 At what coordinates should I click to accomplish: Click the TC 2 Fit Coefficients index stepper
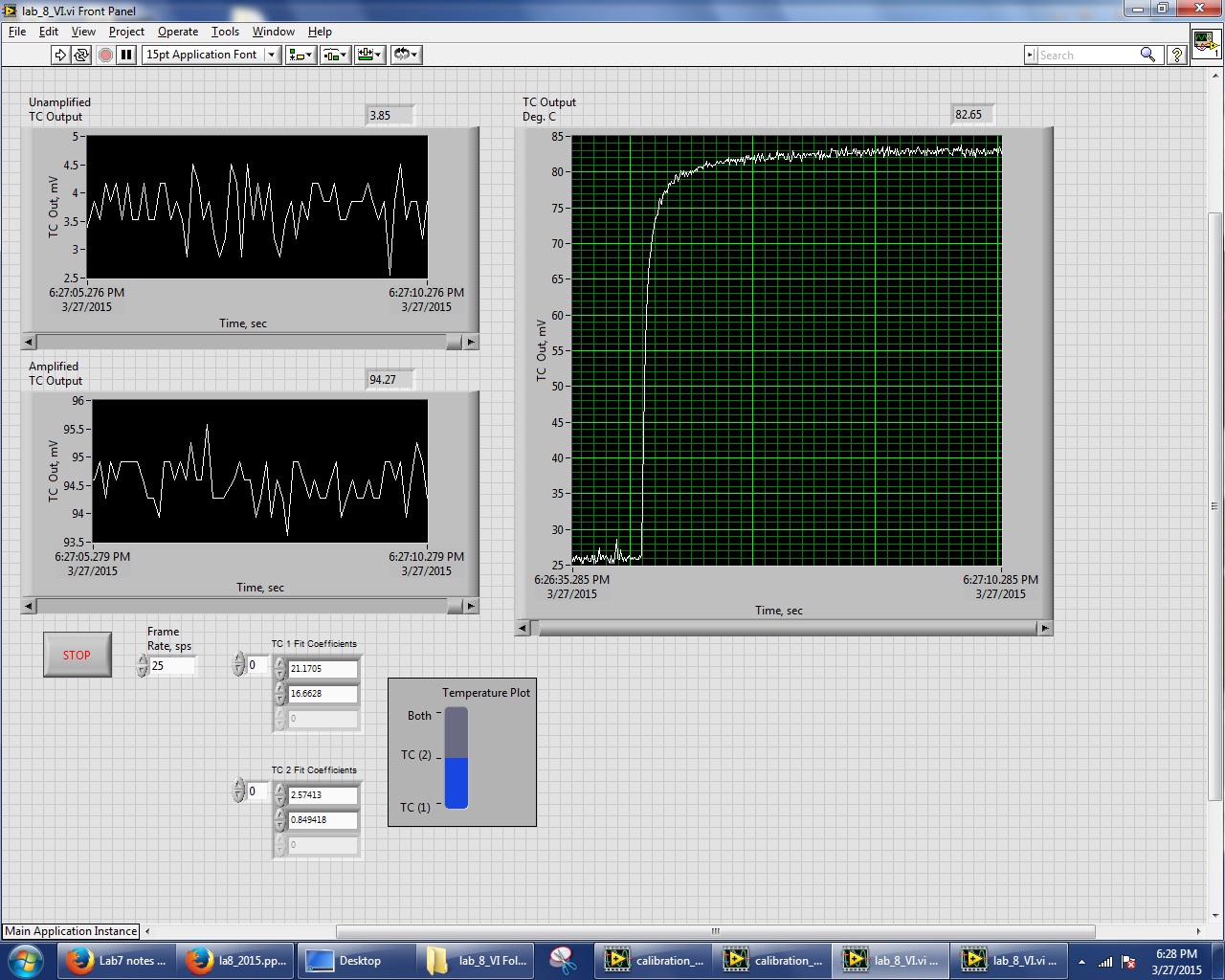click(238, 791)
